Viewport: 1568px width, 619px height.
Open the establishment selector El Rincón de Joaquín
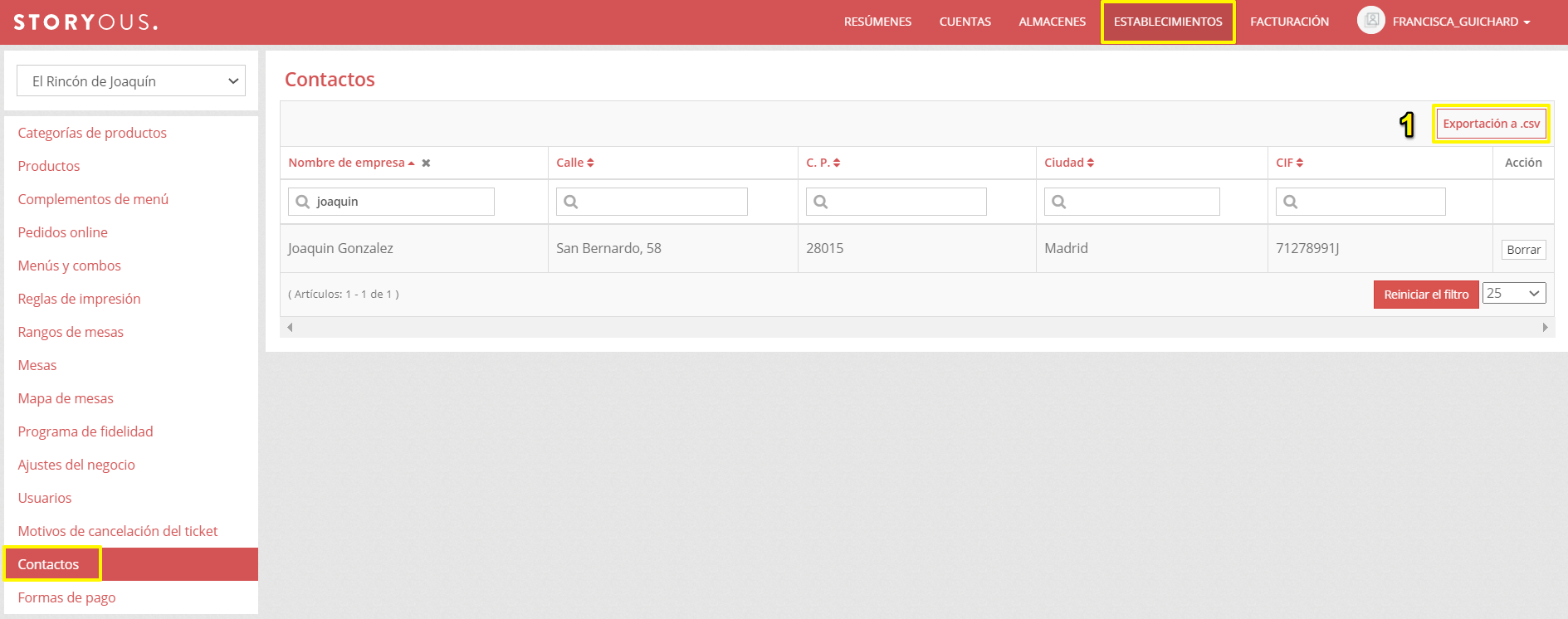pos(131,80)
